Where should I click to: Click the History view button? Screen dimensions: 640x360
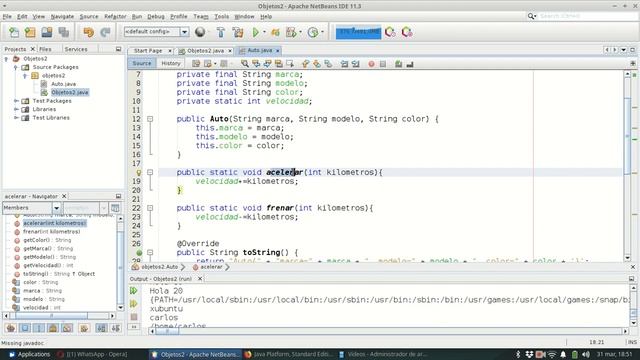(171, 63)
